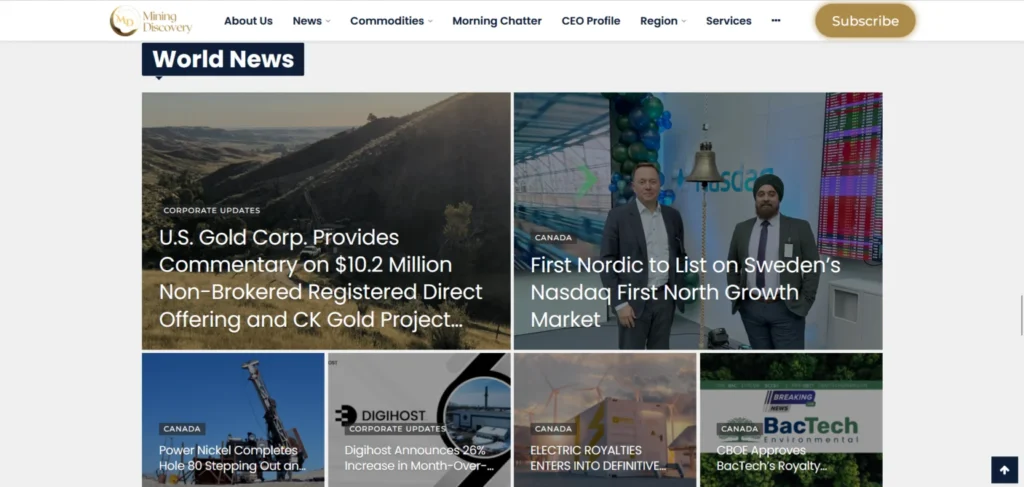Click the World News section heading
The width and height of the screenshot is (1024, 487).
click(223, 59)
